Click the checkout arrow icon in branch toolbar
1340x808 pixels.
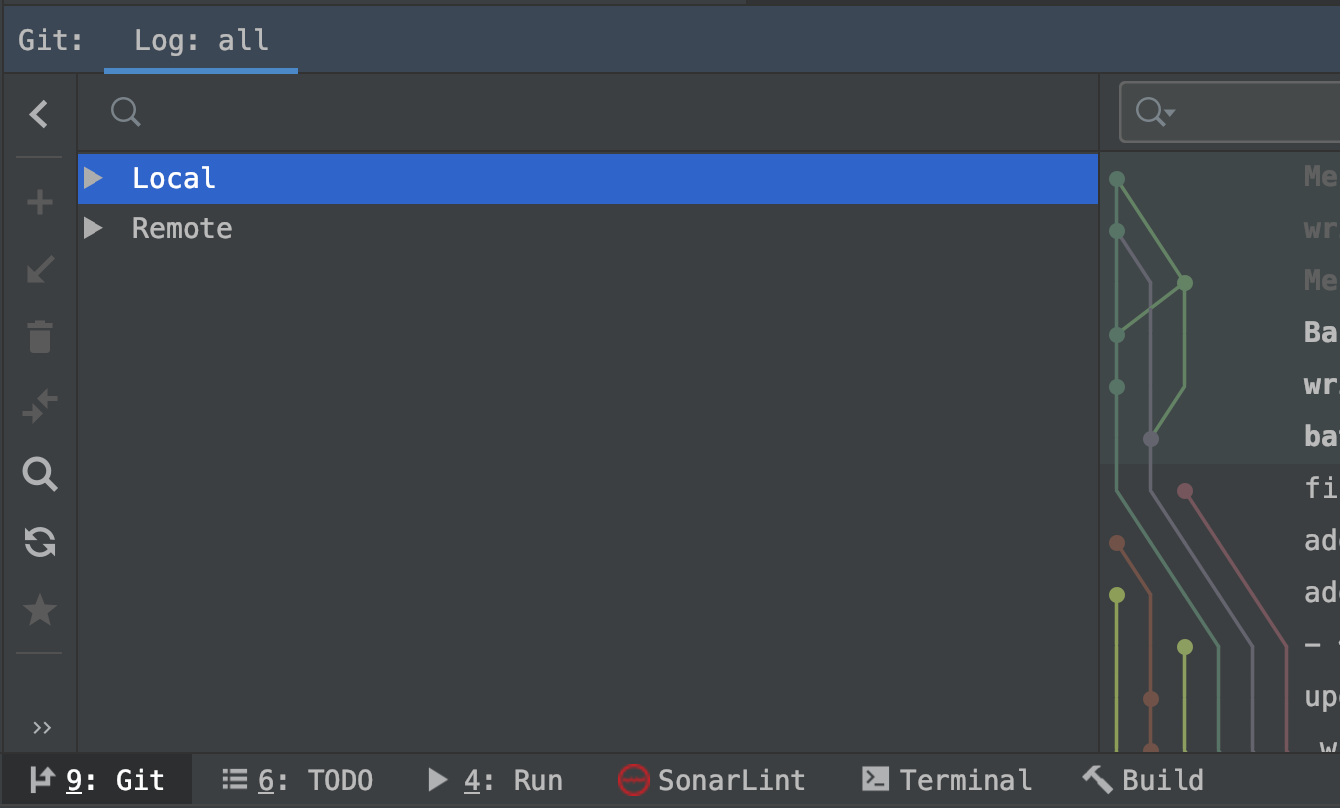click(x=39, y=269)
